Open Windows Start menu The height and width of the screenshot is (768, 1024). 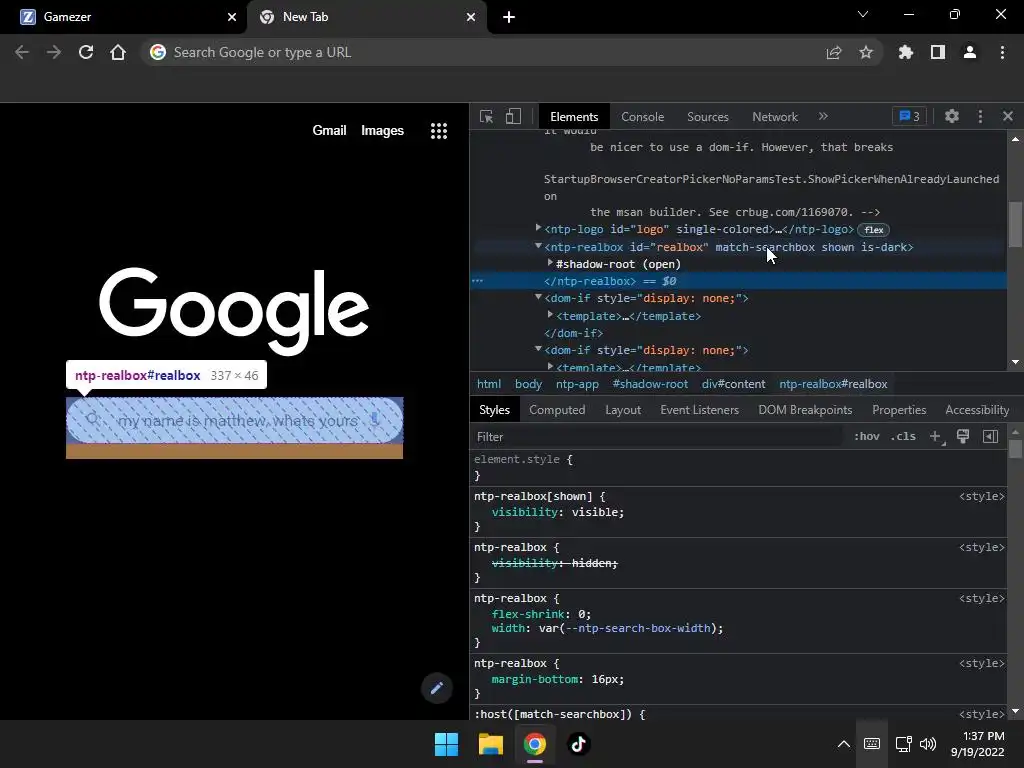(447, 744)
